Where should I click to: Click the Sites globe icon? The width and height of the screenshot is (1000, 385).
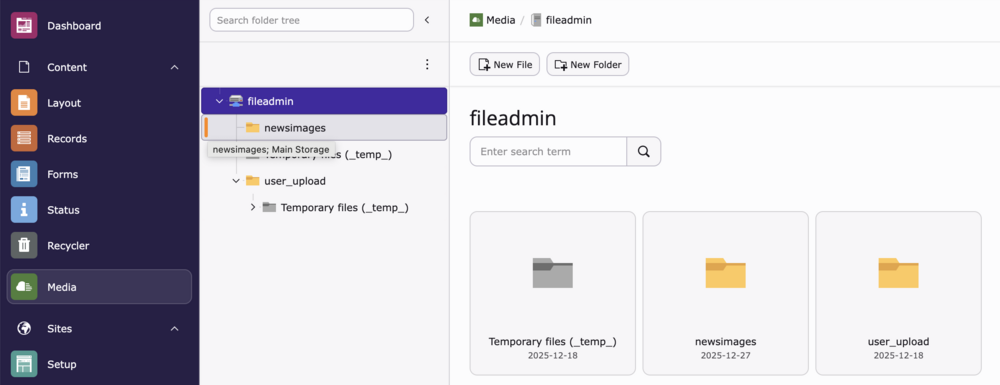point(24,329)
